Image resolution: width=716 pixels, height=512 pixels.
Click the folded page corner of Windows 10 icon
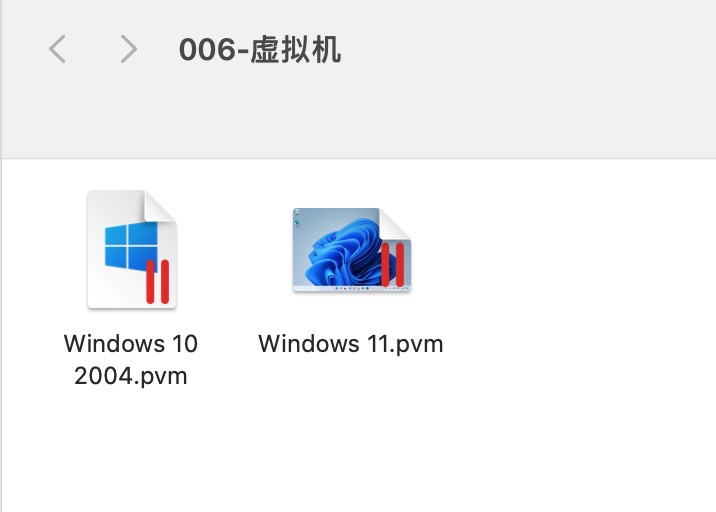coord(160,206)
